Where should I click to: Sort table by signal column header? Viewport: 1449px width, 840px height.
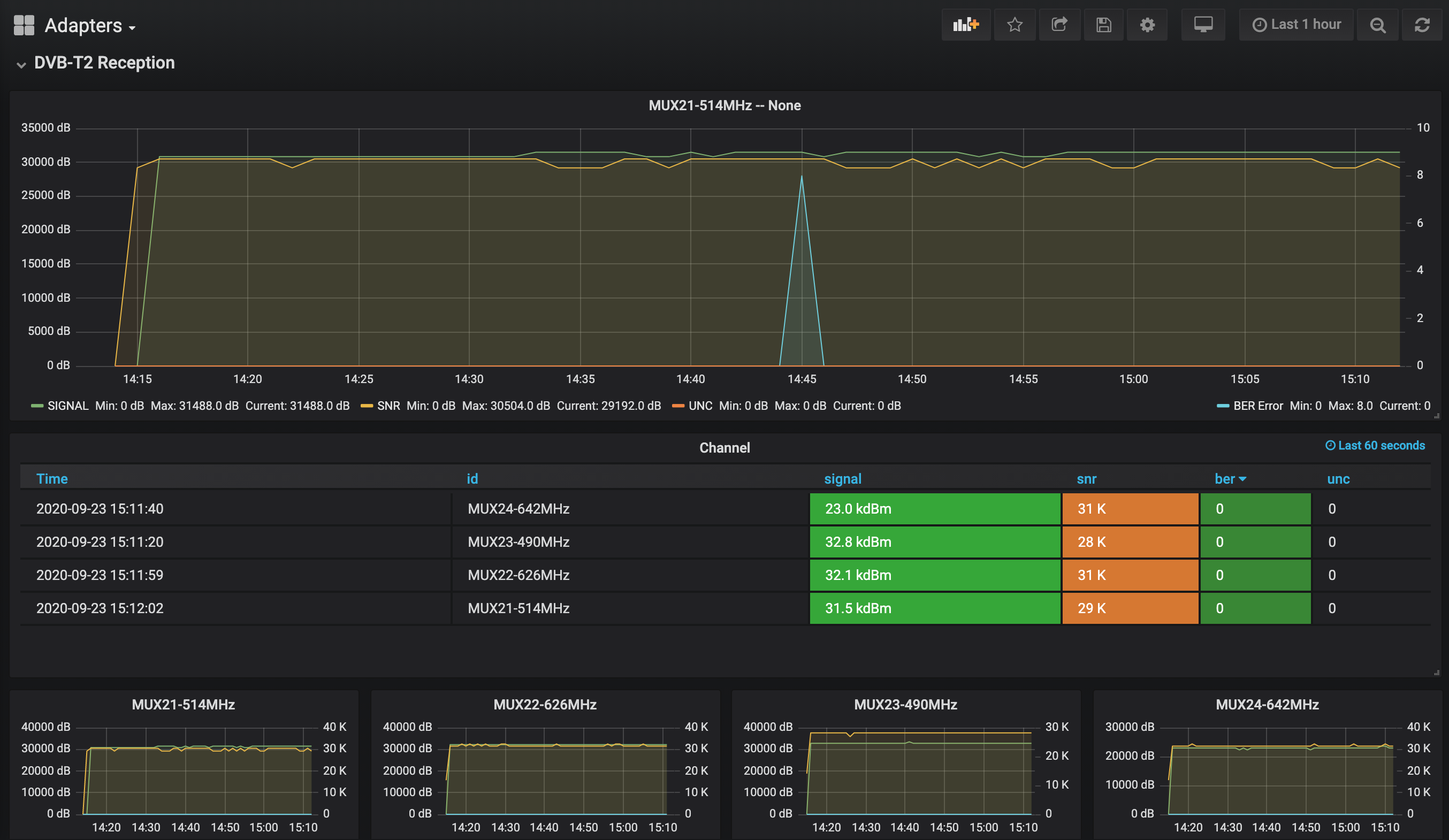click(842, 479)
